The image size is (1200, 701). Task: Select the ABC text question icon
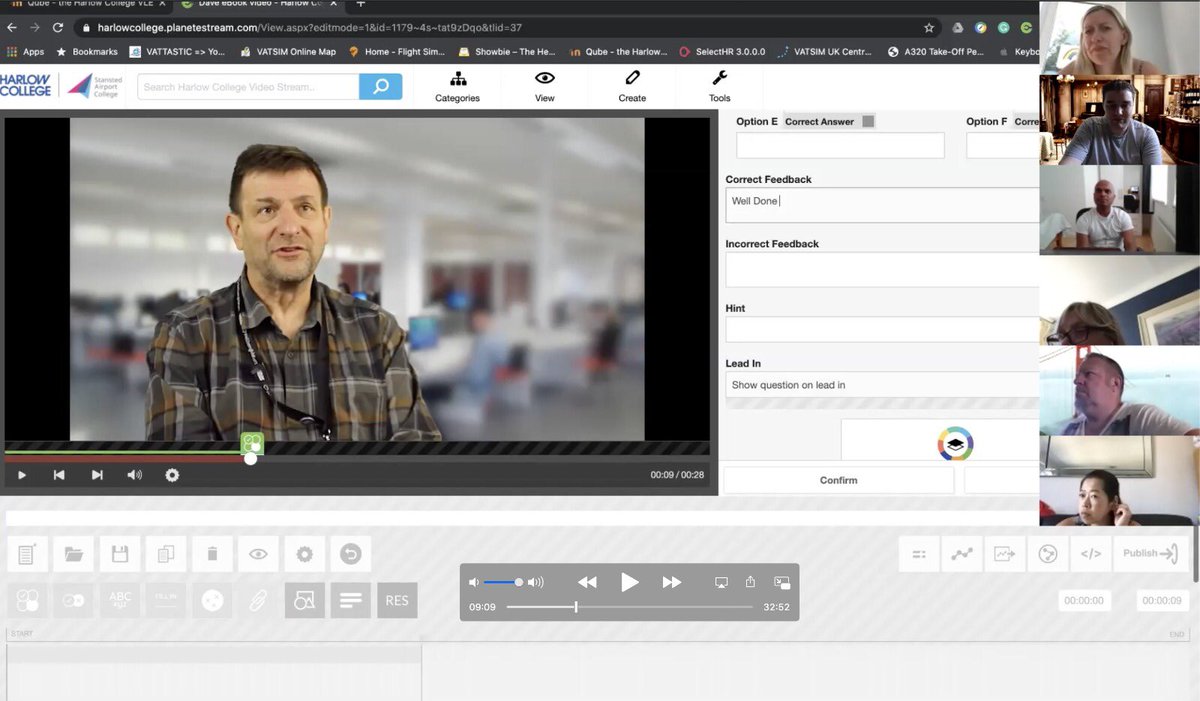point(120,600)
